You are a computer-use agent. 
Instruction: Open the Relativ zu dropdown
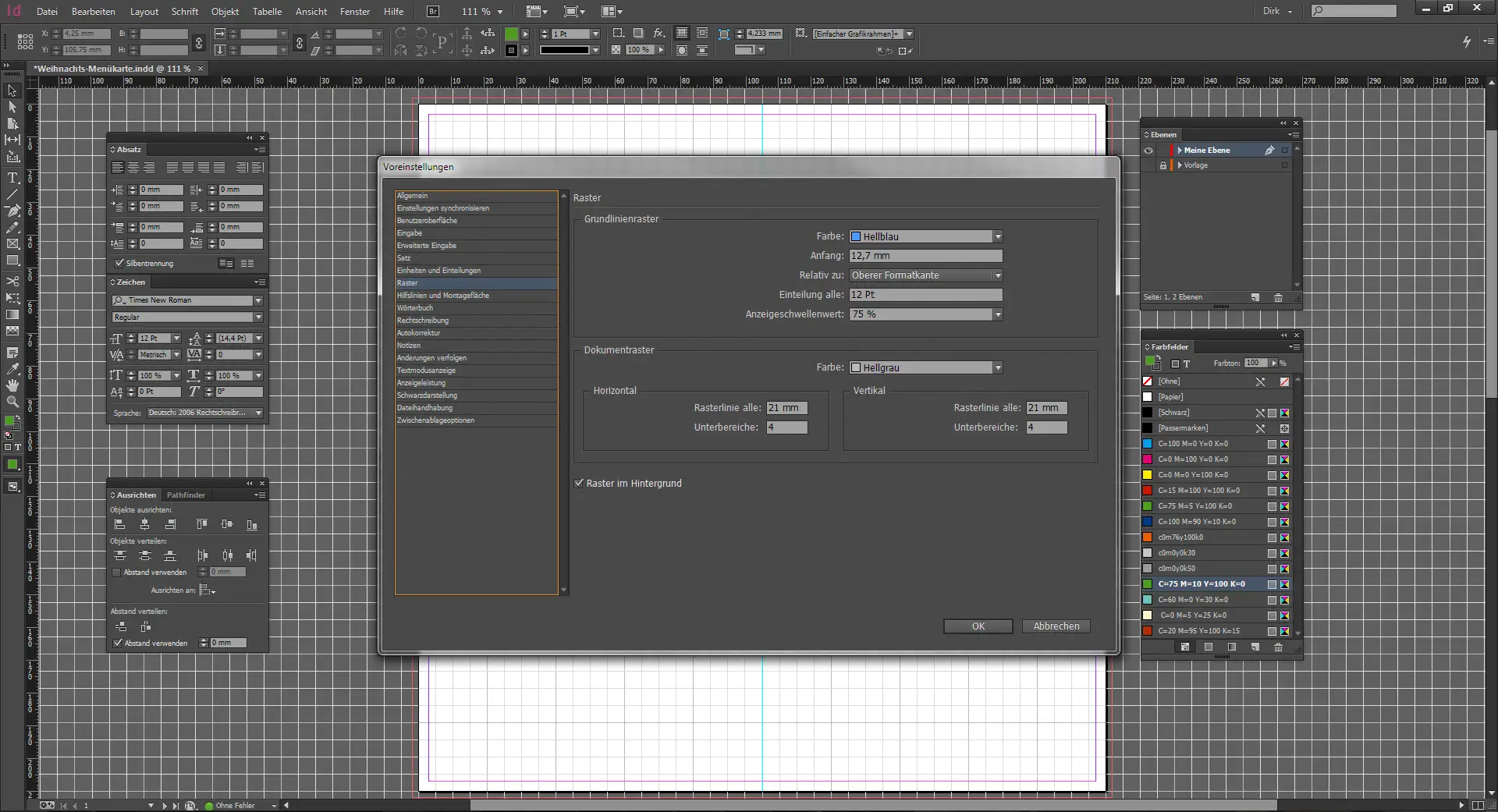[x=925, y=275]
